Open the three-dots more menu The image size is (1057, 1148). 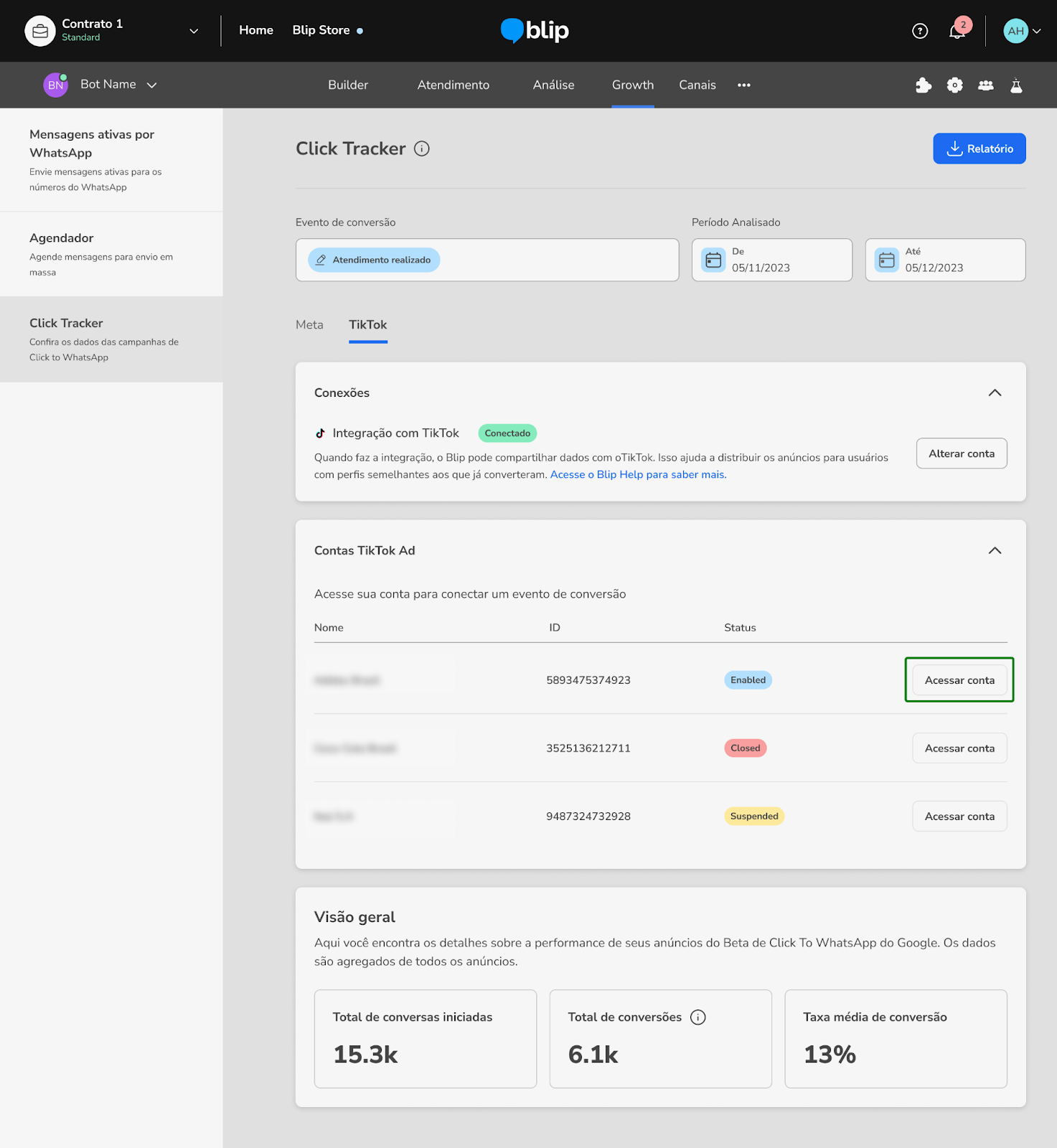(x=744, y=85)
